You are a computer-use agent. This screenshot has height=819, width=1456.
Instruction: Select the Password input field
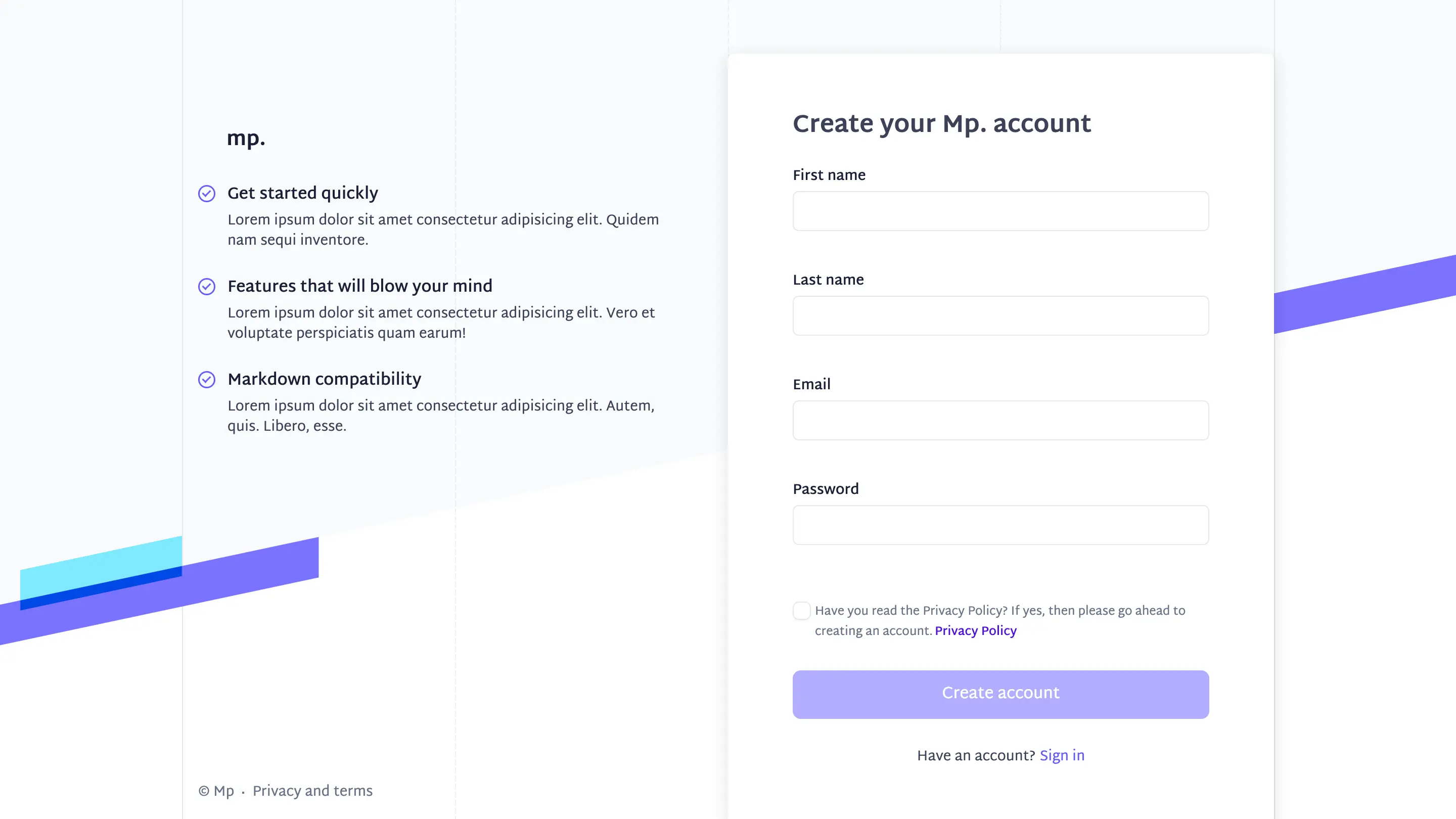coord(1000,525)
